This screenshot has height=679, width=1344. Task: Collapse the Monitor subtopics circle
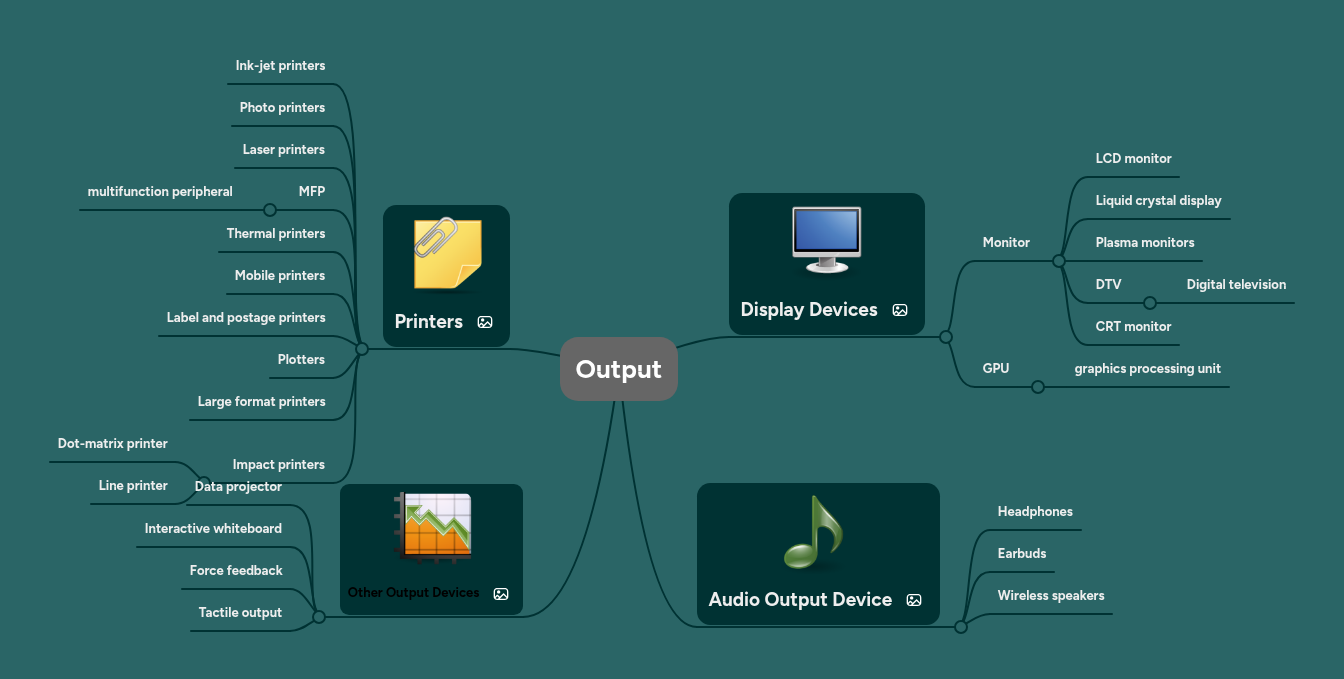pos(1059,261)
